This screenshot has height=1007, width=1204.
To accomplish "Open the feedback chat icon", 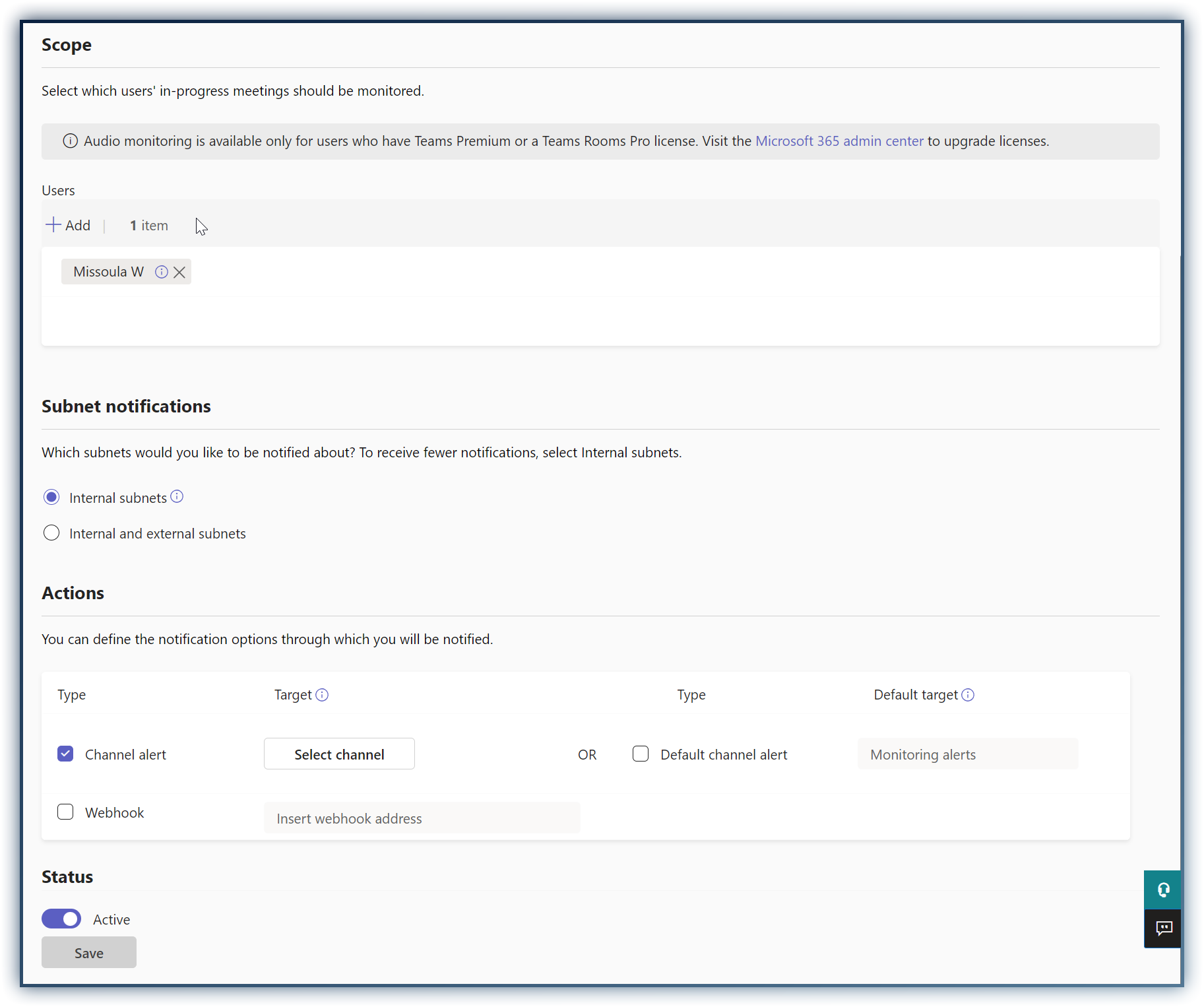I will click(x=1163, y=928).
